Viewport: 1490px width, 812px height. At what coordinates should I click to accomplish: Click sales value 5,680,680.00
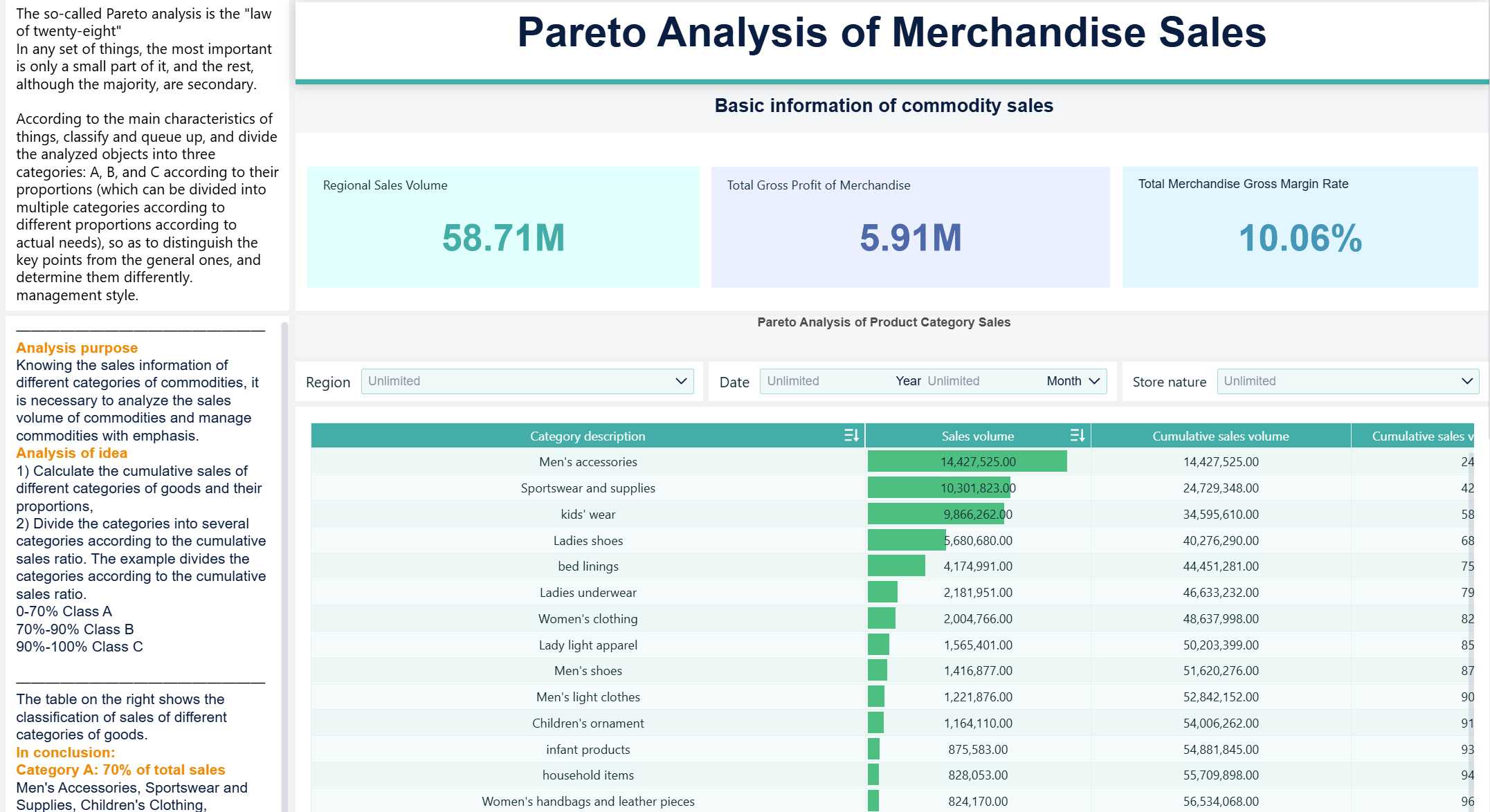(x=978, y=540)
